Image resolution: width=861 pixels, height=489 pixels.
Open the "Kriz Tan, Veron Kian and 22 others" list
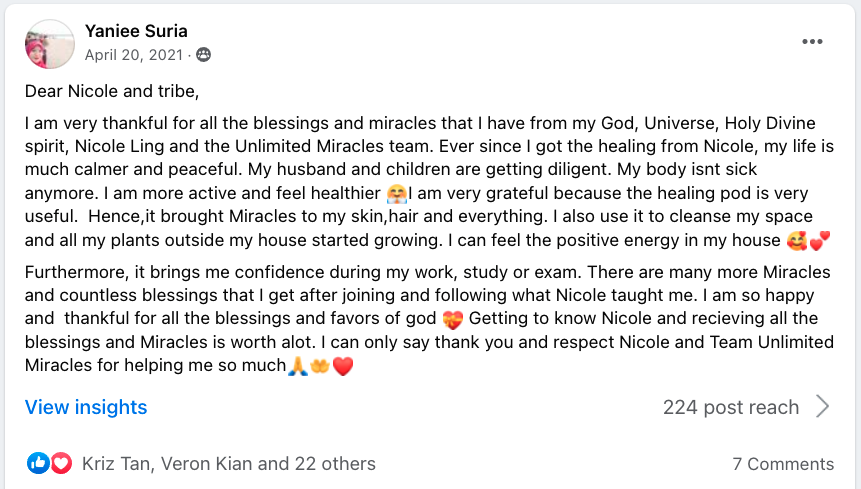tap(229, 464)
